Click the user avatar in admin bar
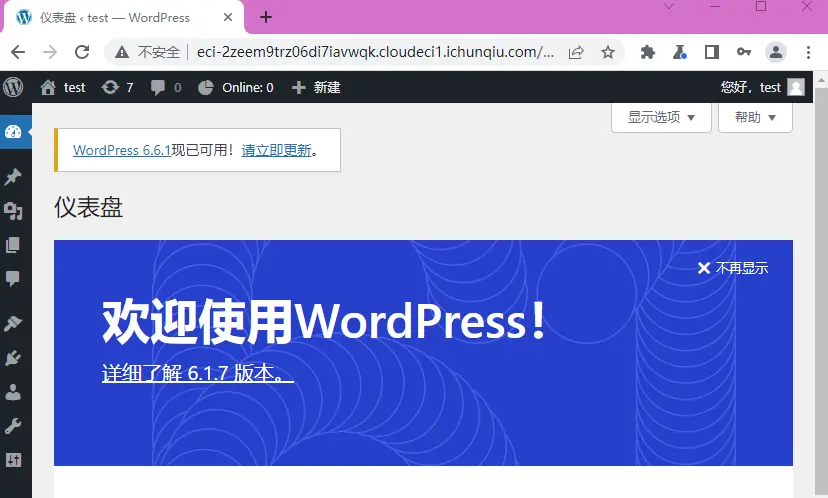828x498 pixels. pos(796,87)
